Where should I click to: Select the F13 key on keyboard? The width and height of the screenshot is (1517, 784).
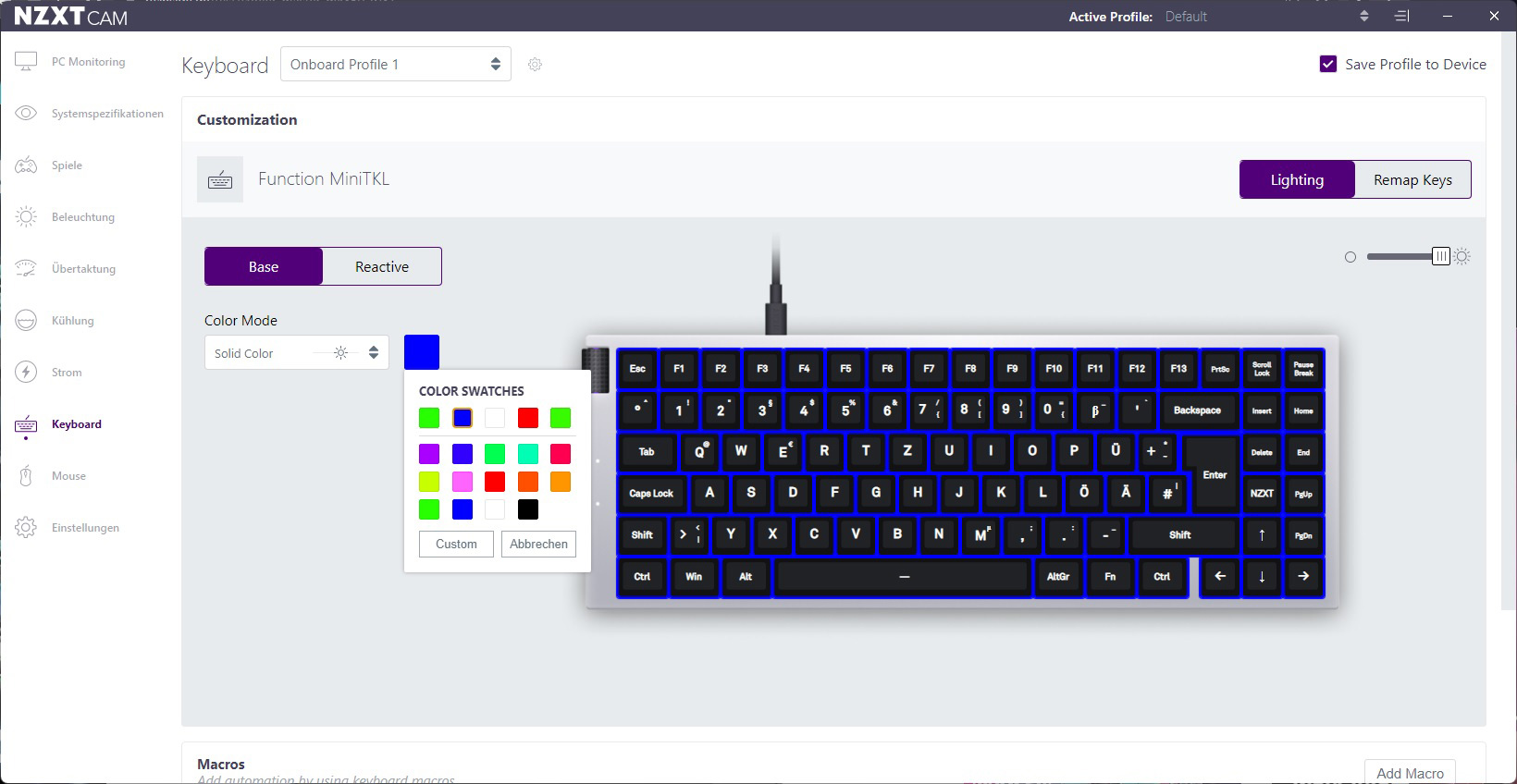point(1178,369)
